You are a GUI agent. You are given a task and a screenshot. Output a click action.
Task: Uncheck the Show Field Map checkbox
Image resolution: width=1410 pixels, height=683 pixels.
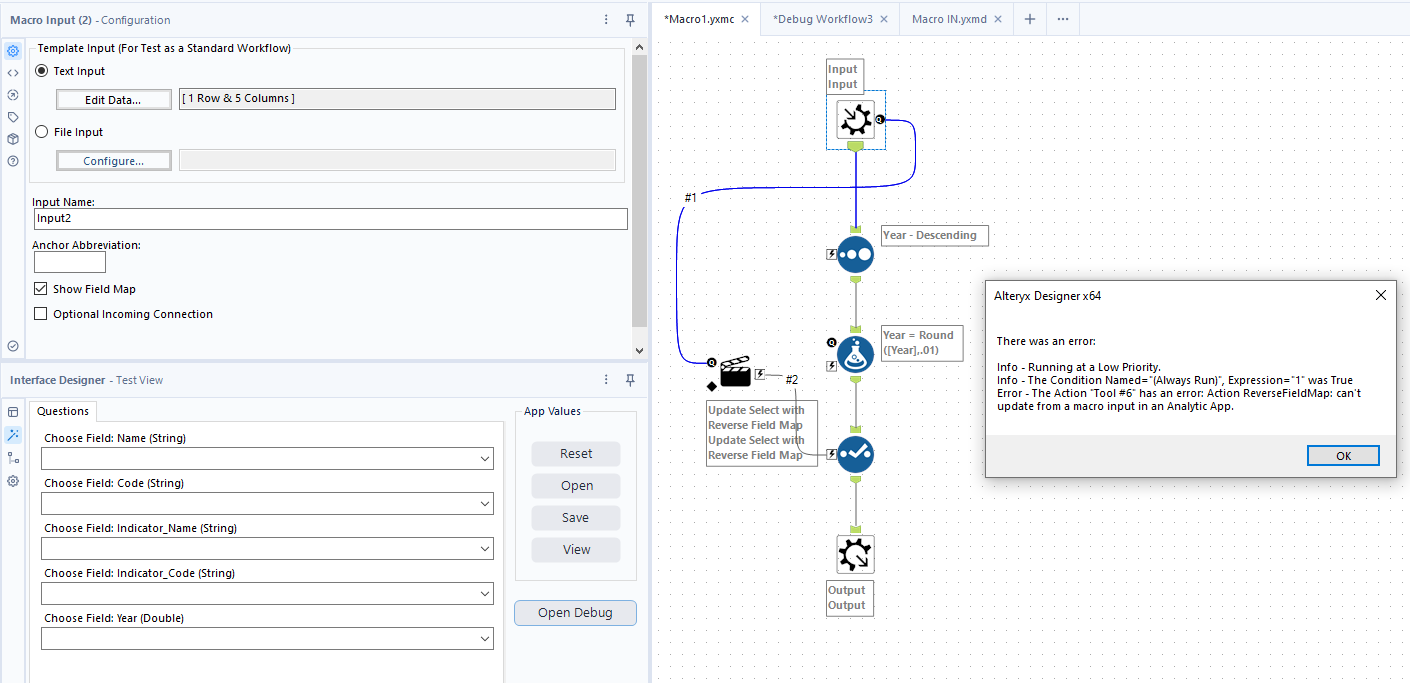41,288
